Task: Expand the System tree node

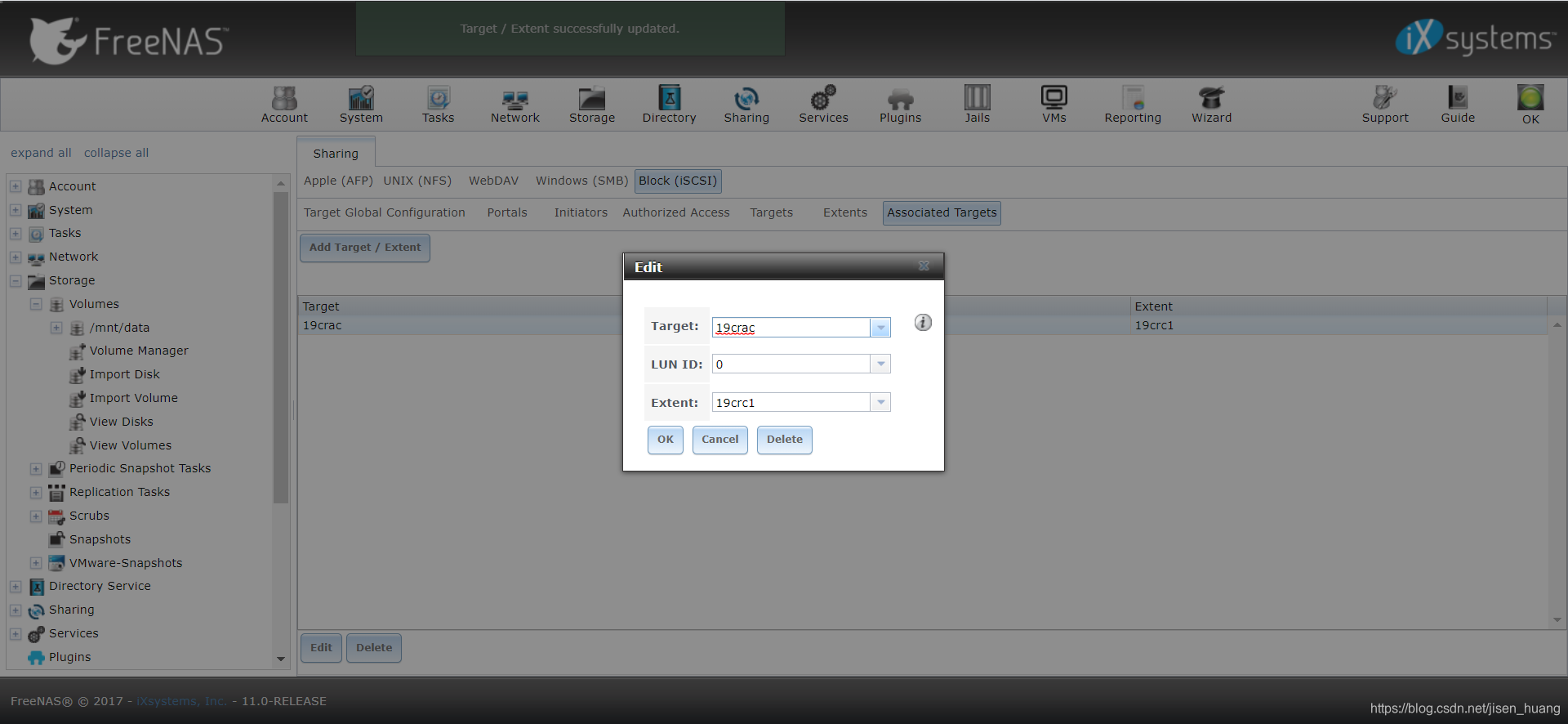Action: (16, 210)
